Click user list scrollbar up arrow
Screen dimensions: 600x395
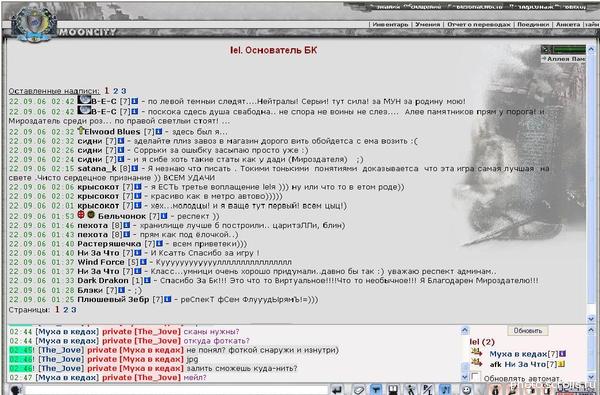coord(591,330)
